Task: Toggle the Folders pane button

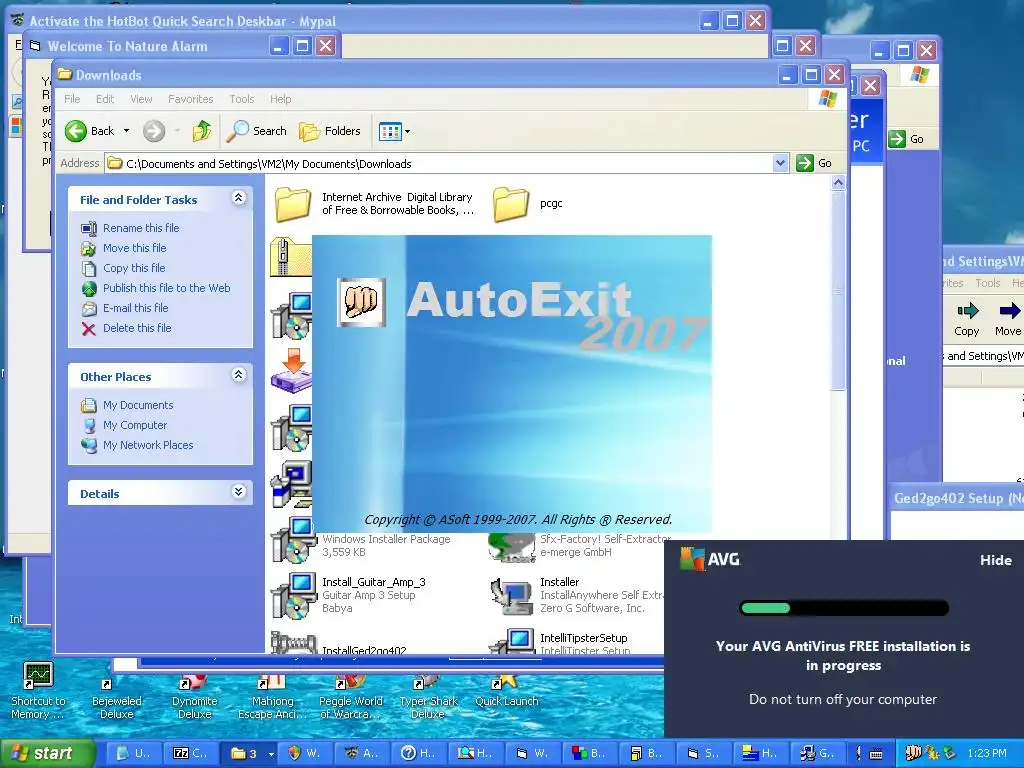Action: pos(330,131)
